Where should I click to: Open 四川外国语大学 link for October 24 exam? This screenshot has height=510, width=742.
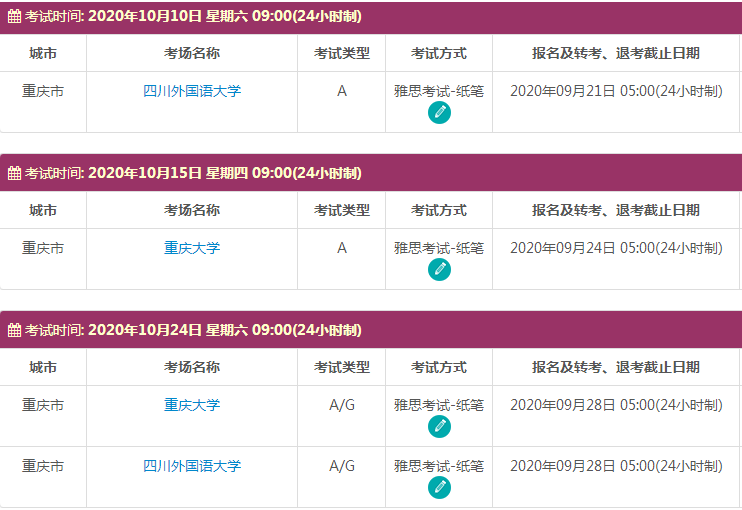[192, 466]
